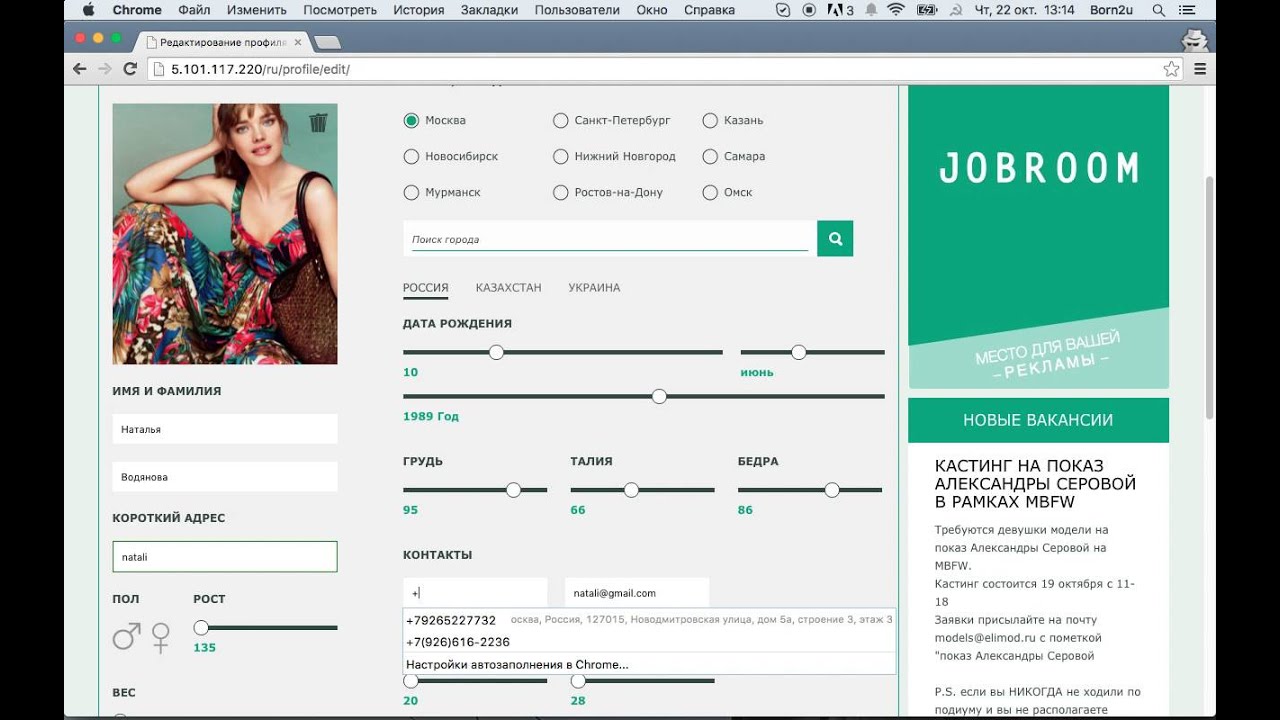Pick the Омск radio button
Image resolution: width=1280 pixels, height=720 pixels.
710,192
